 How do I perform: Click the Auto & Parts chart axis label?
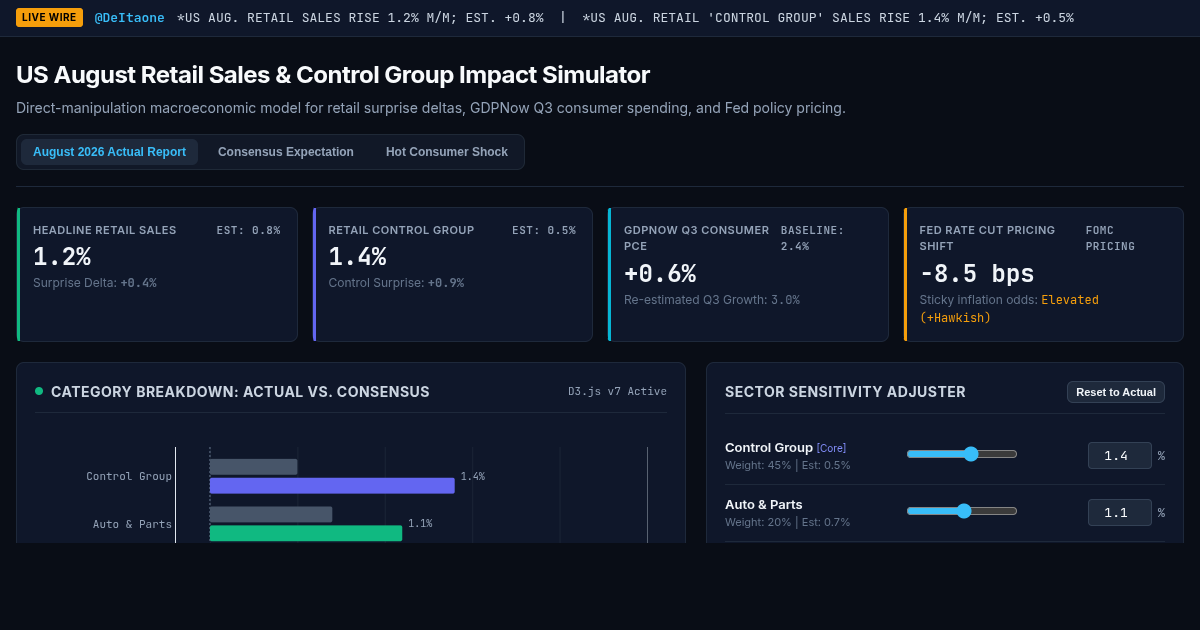[x=132, y=524]
